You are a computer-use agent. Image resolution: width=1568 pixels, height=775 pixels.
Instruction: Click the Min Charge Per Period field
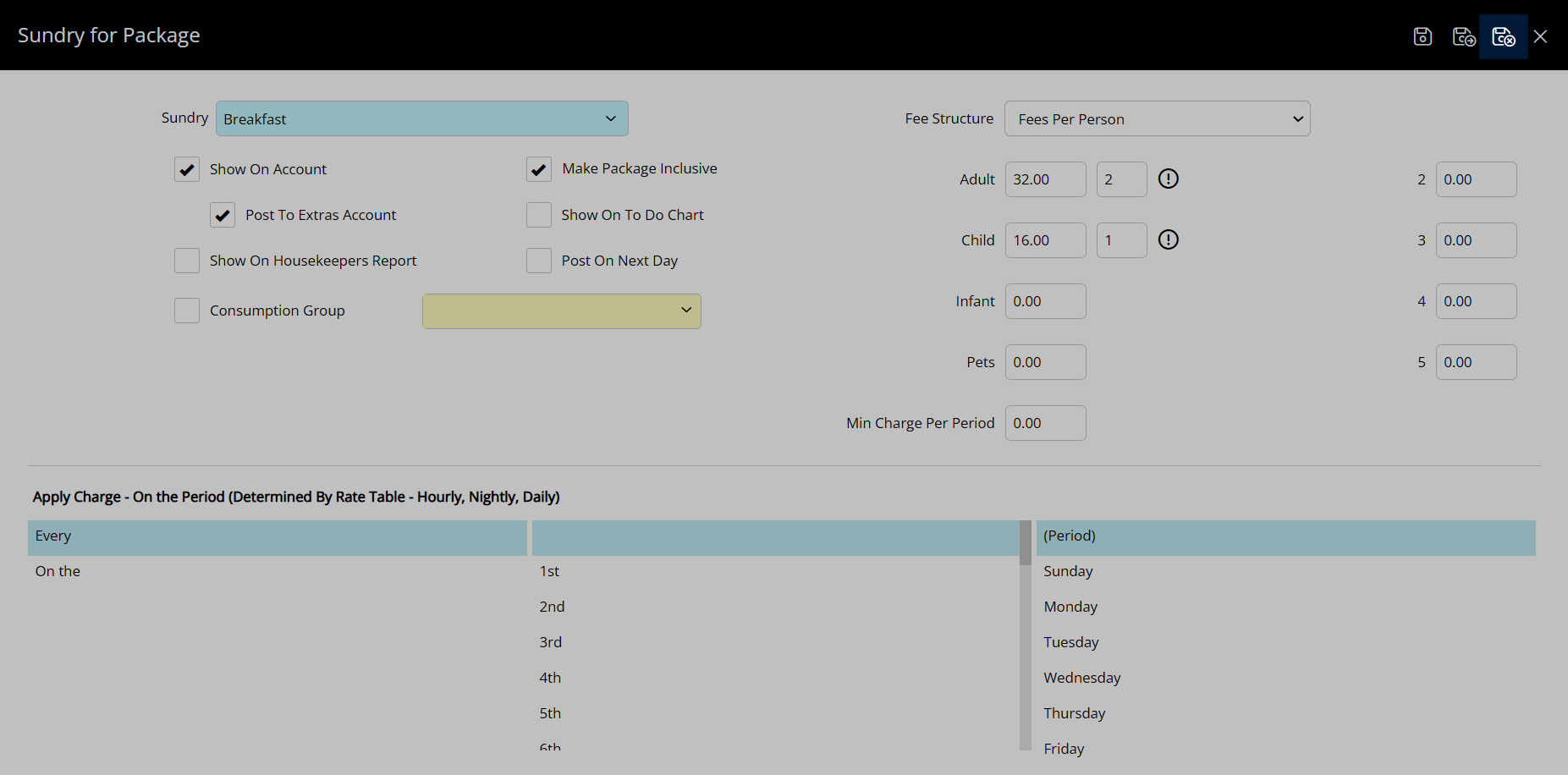click(x=1045, y=423)
